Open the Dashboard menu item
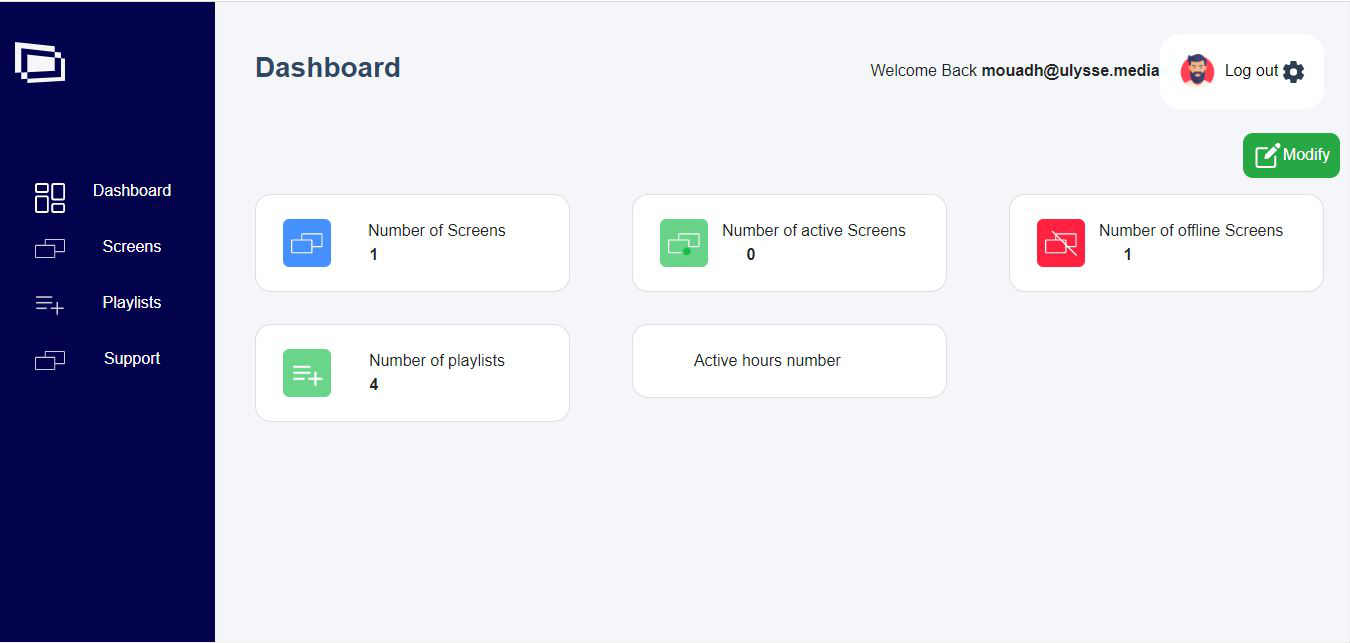 point(132,190)
